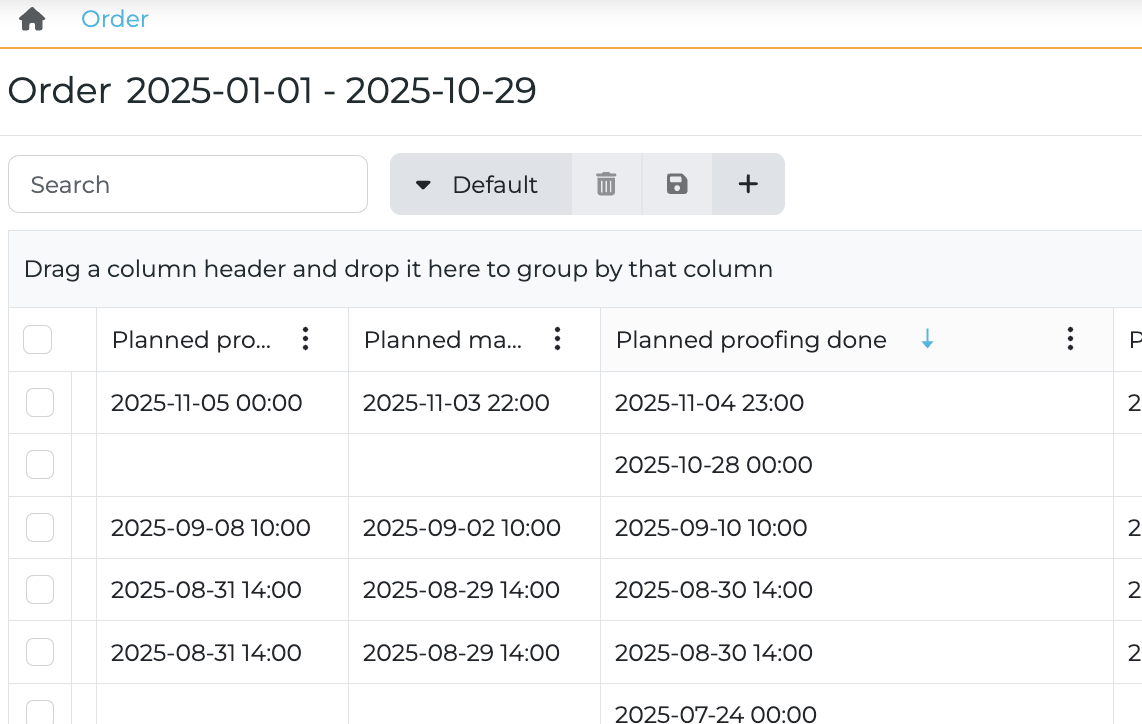The width and height of the screenshot is (1142, 724).
Task: Select the row with 2025-10-28 00:00 checkbox
Action: (x=40, y=465)
